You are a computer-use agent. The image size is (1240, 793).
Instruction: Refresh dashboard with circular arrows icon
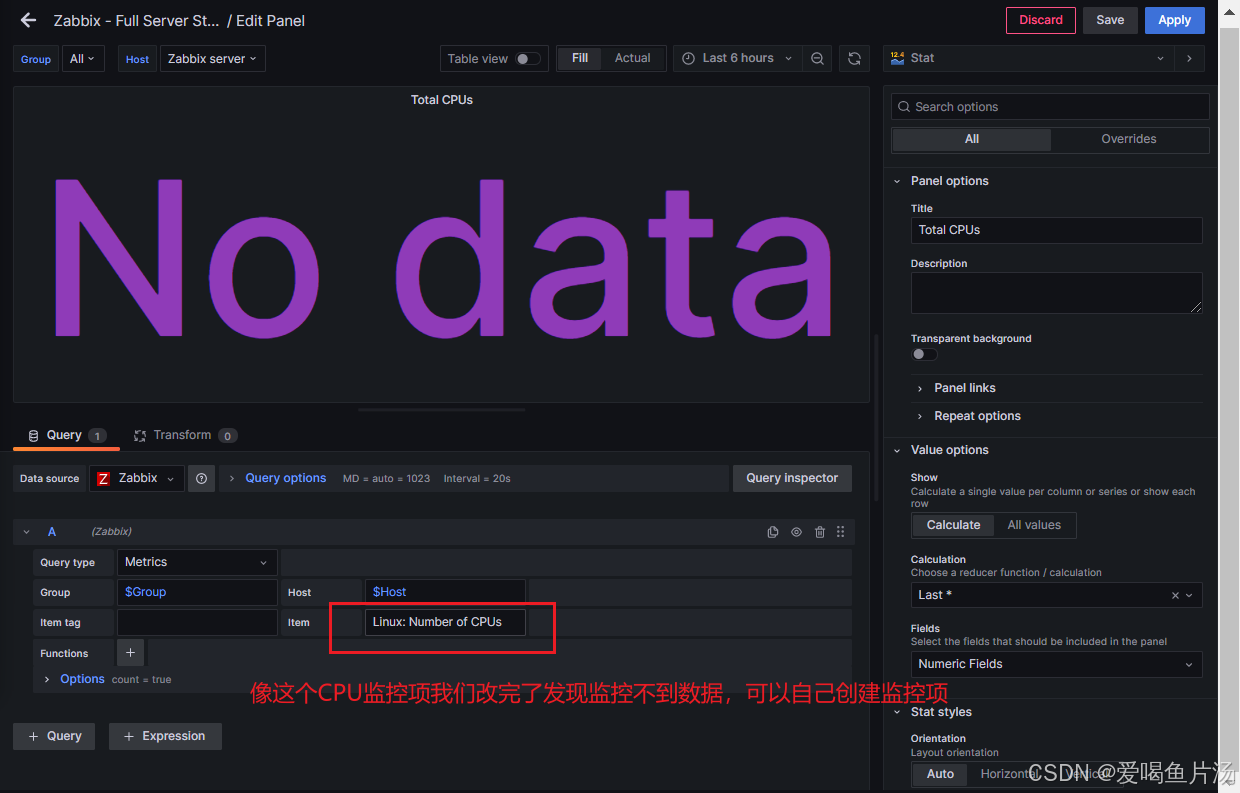pyautogui.click(x=854, y=59)
